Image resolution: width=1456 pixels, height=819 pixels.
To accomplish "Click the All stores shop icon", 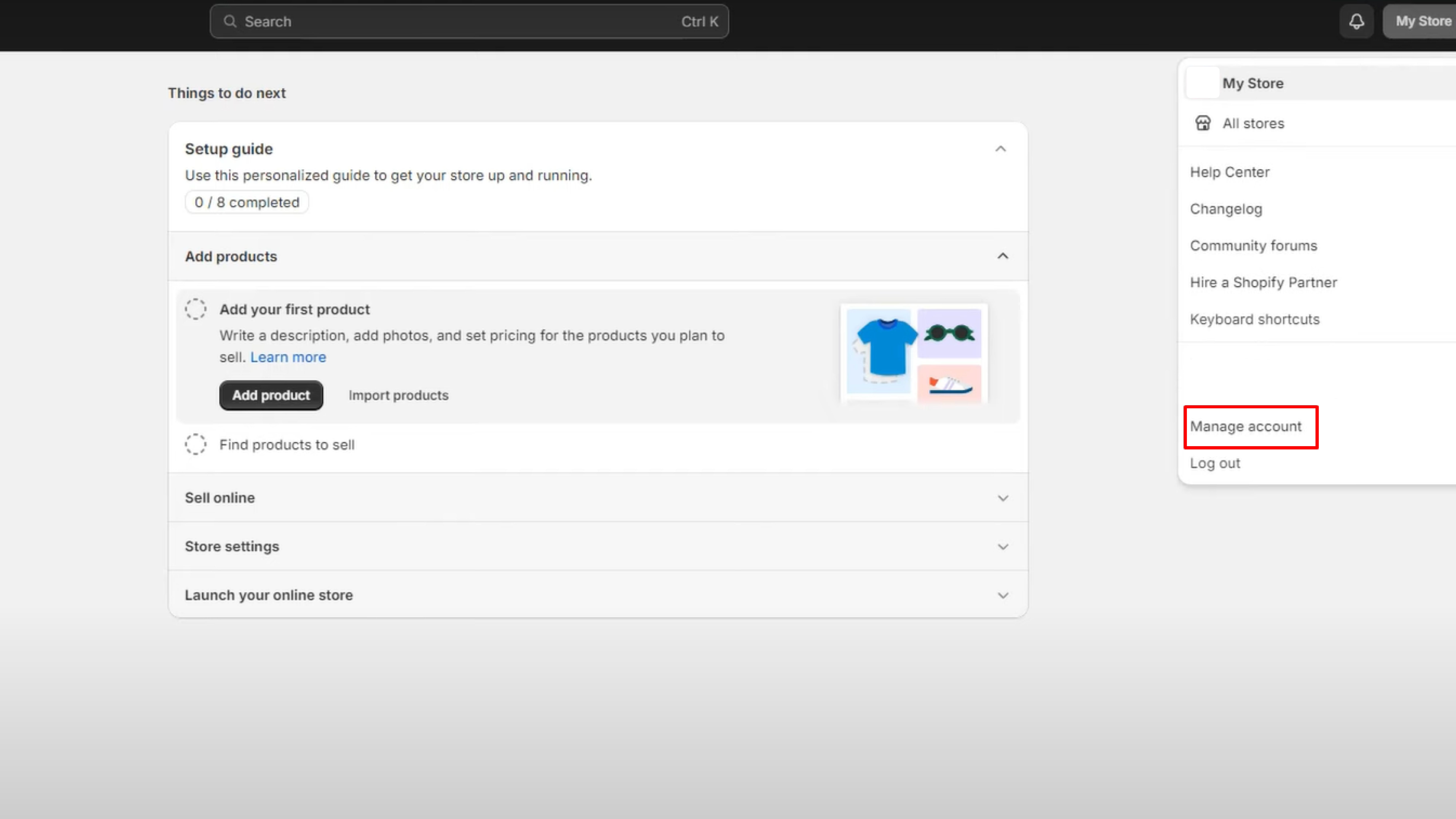I will pos(1203,123).
